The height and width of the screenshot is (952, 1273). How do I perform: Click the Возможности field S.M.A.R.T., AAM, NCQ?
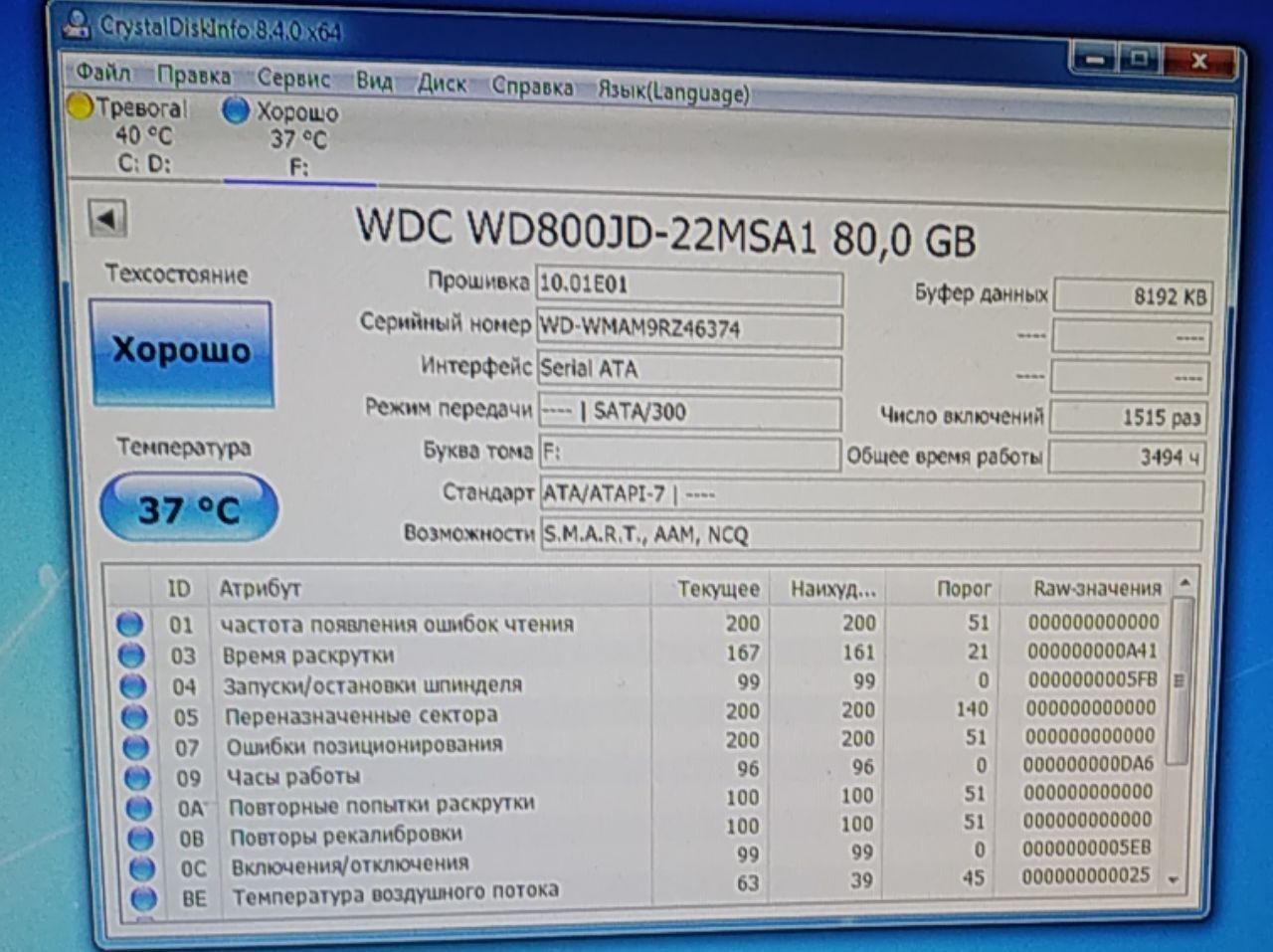pos(871,535)
